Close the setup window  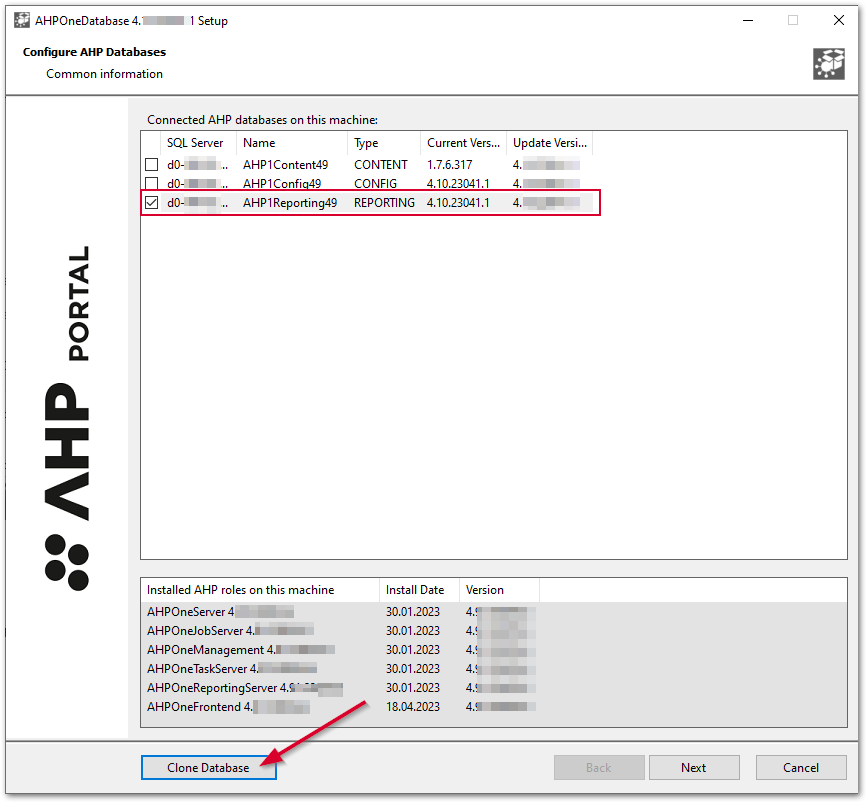(839, 20)
